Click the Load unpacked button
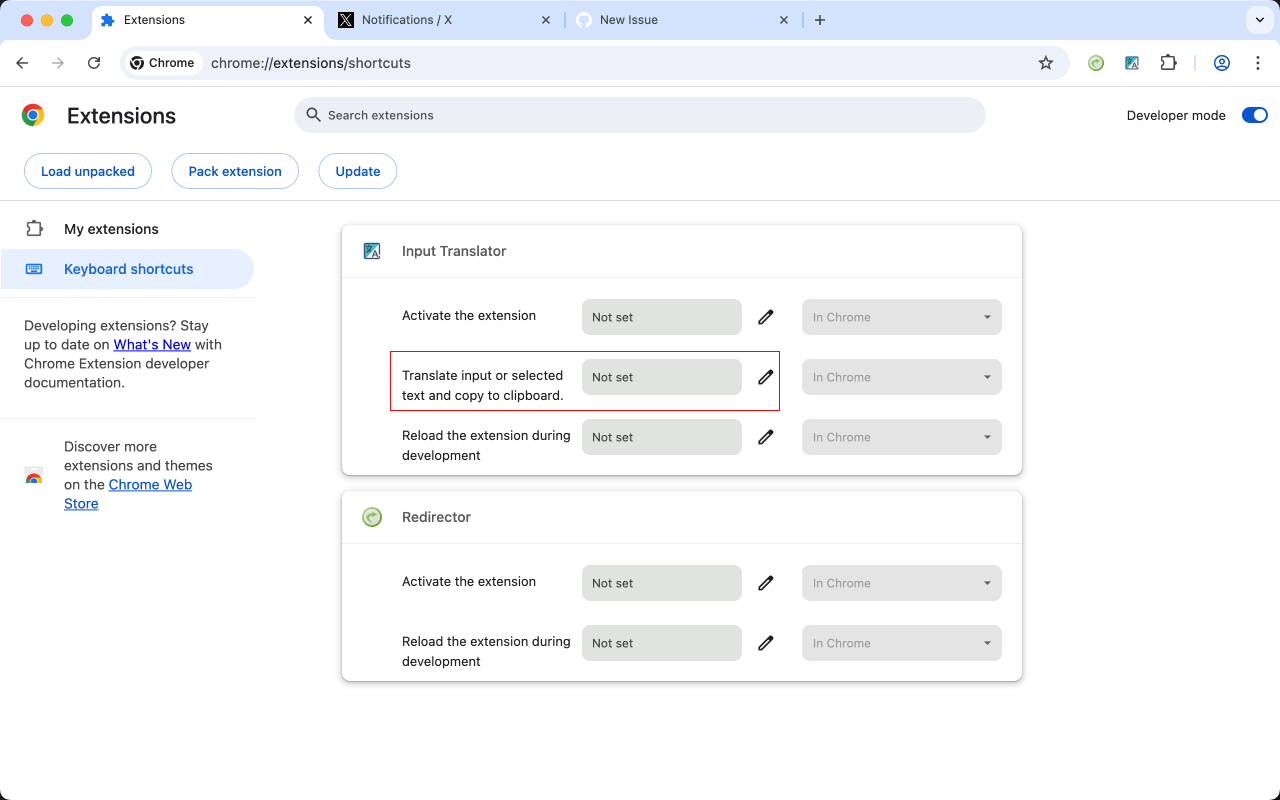 click(x=87, y=171)
